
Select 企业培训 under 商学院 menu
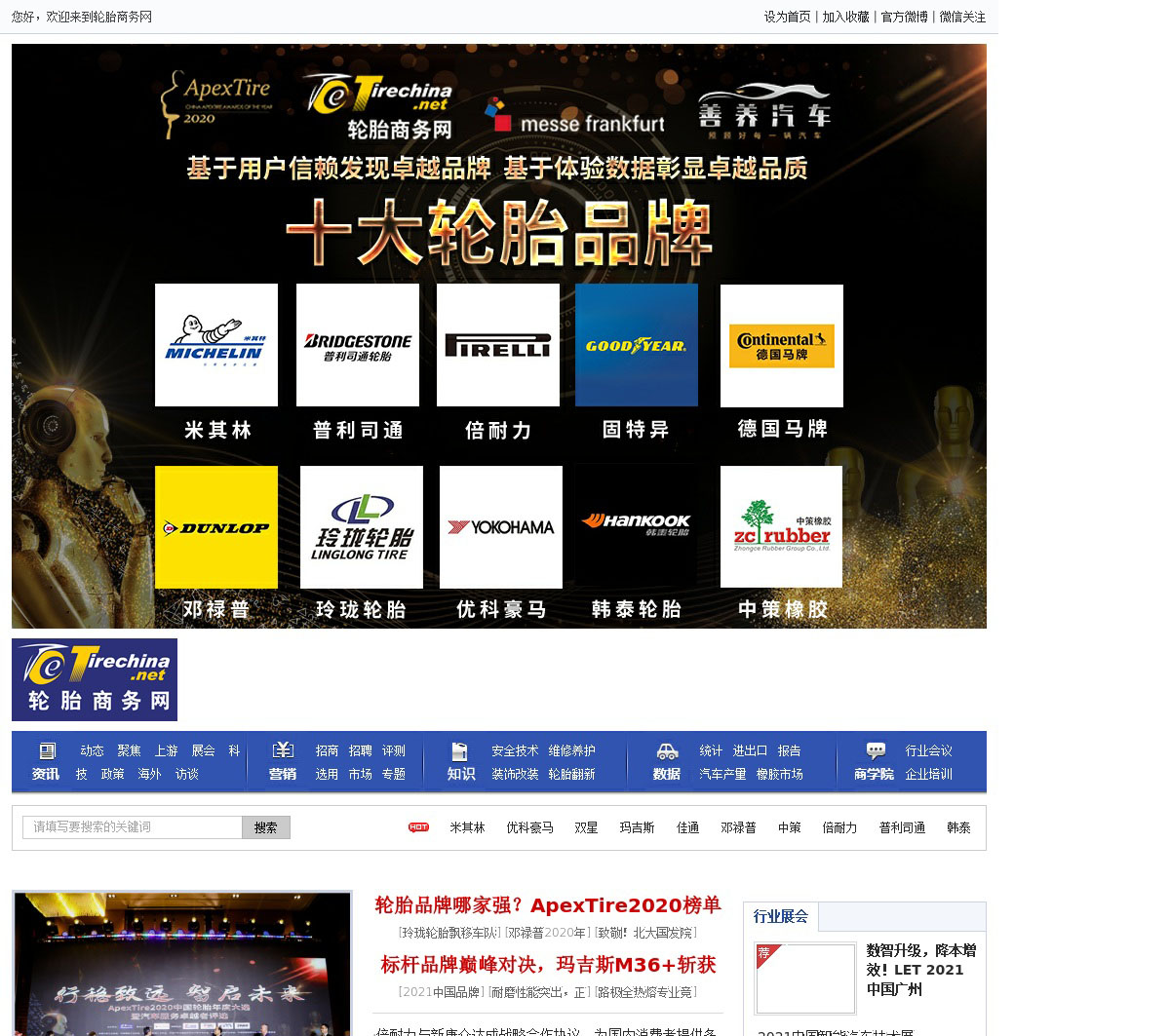tap(928, 774)
